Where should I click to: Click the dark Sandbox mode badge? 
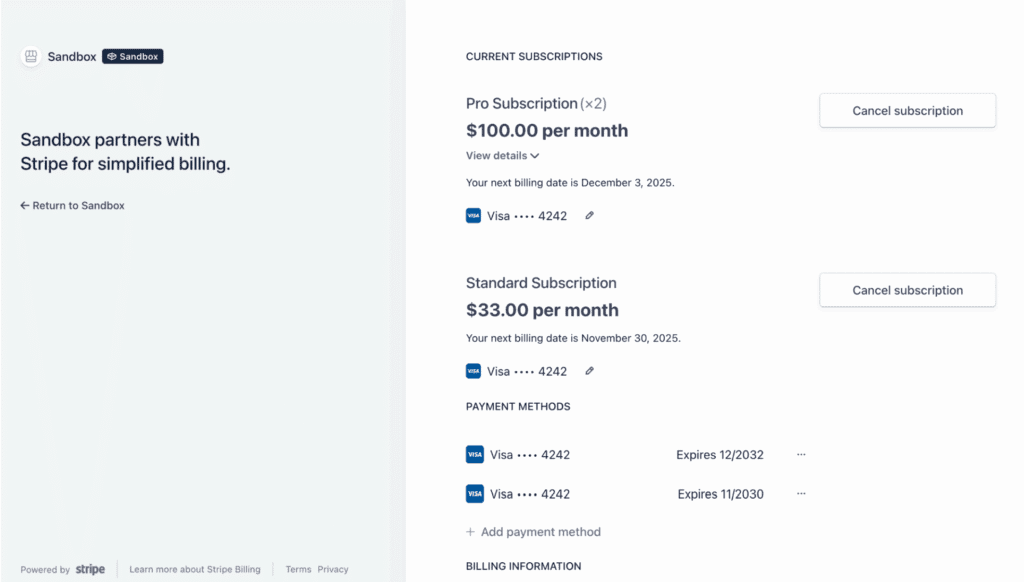tap(132, 57)
